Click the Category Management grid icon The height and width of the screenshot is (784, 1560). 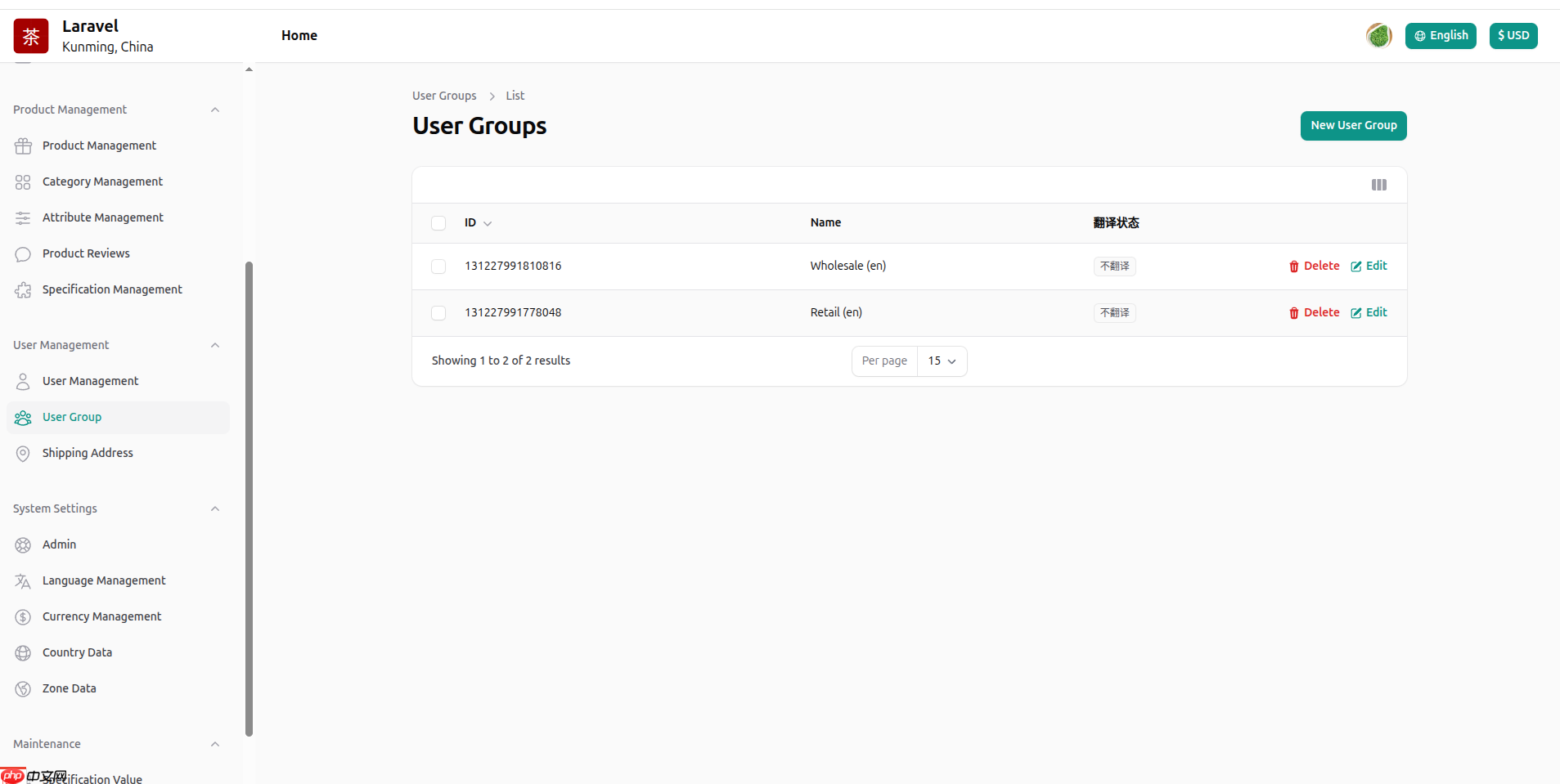tap(23, 182)
